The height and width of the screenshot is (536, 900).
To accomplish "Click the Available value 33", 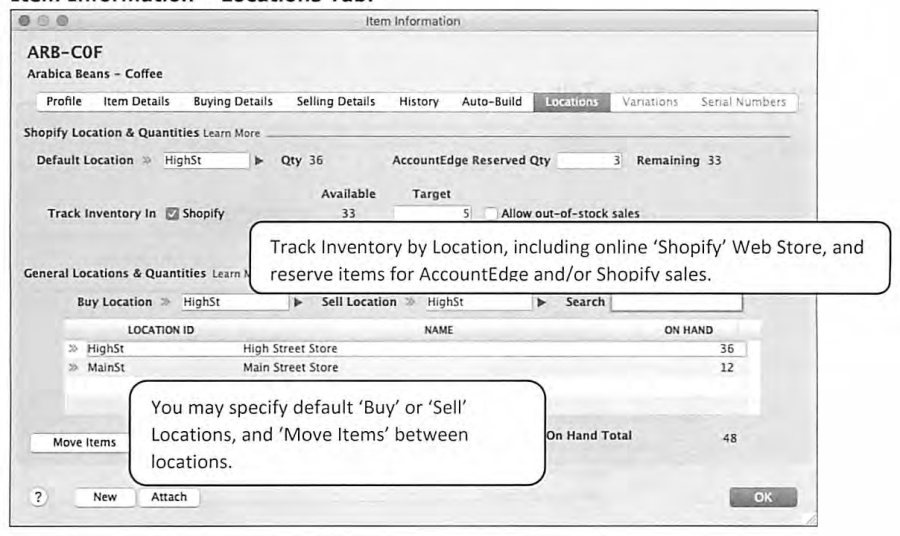I will pos(348,213).
